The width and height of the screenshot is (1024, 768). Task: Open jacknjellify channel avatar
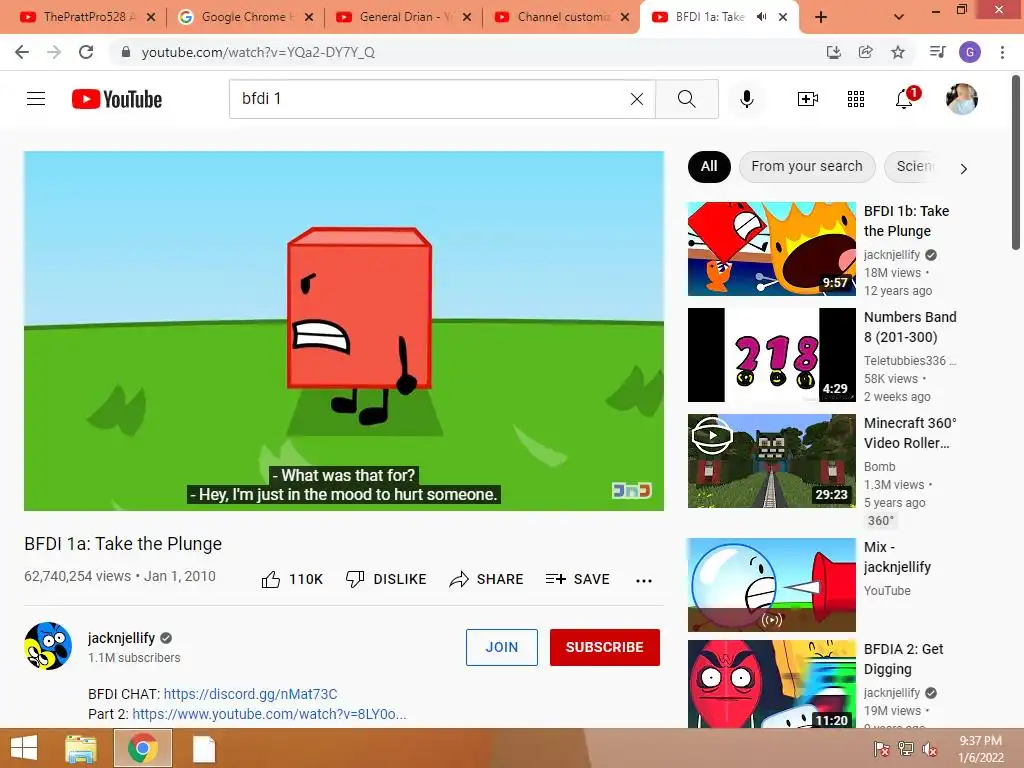(48, 646)
